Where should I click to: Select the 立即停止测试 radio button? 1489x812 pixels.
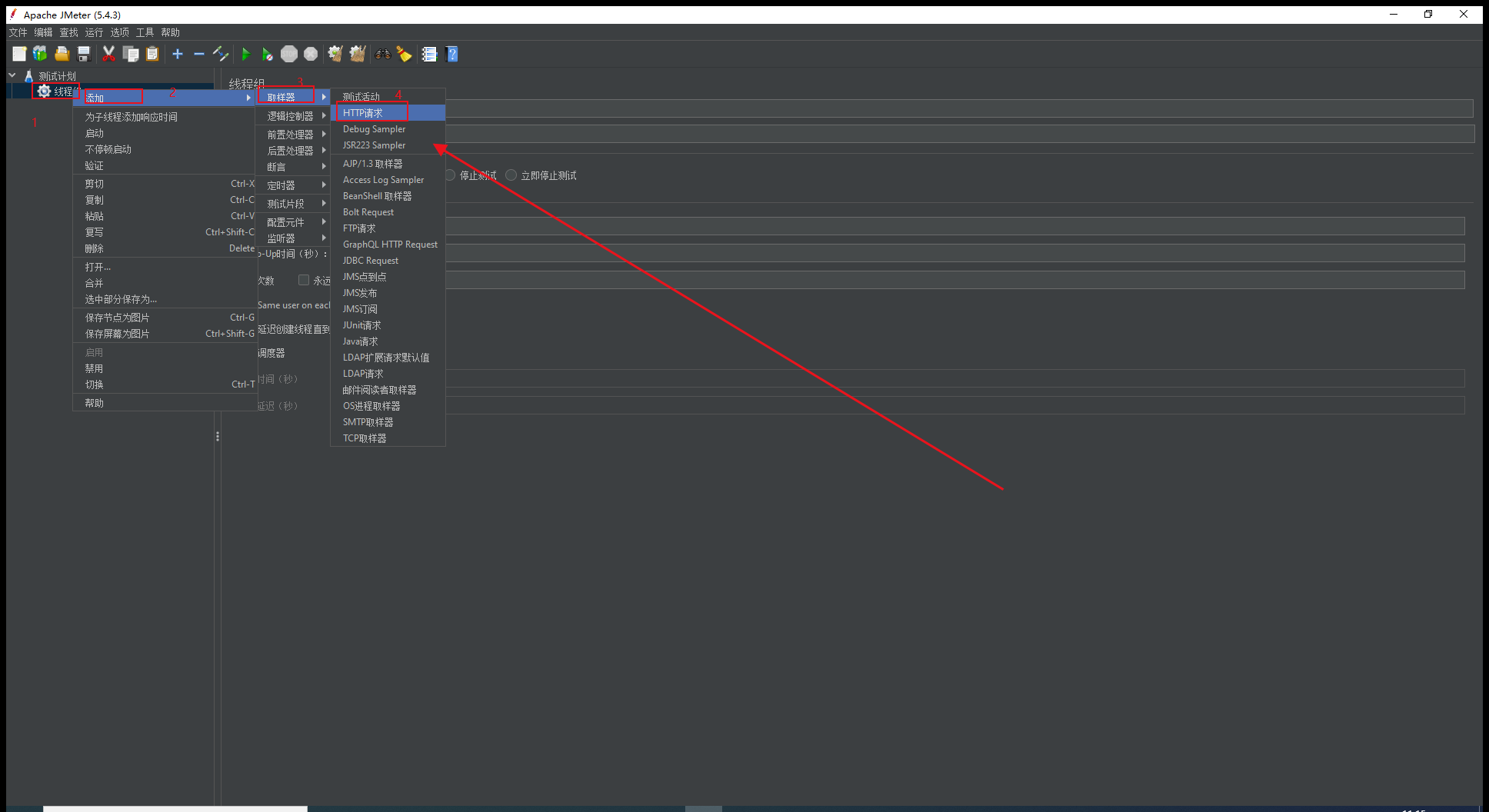point(511,175)
